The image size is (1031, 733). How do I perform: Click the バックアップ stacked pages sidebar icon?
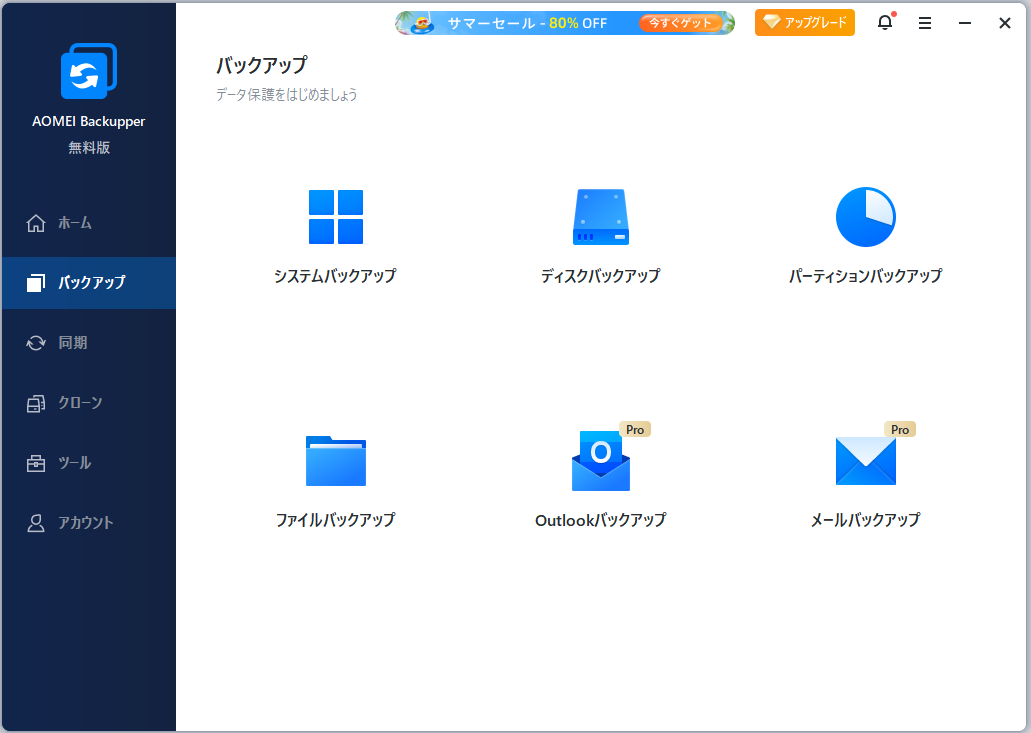point(36,283)
